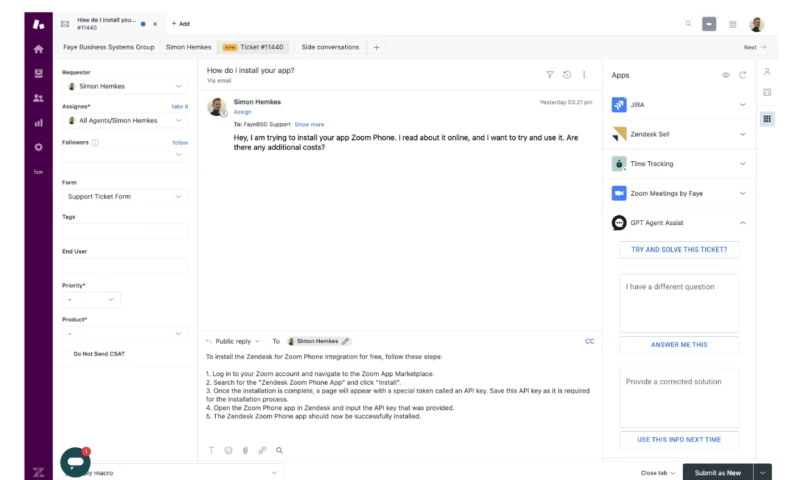Screen dimensions: 800x480
Task: Open the Home view in sidebar
Action: [38, 48]
